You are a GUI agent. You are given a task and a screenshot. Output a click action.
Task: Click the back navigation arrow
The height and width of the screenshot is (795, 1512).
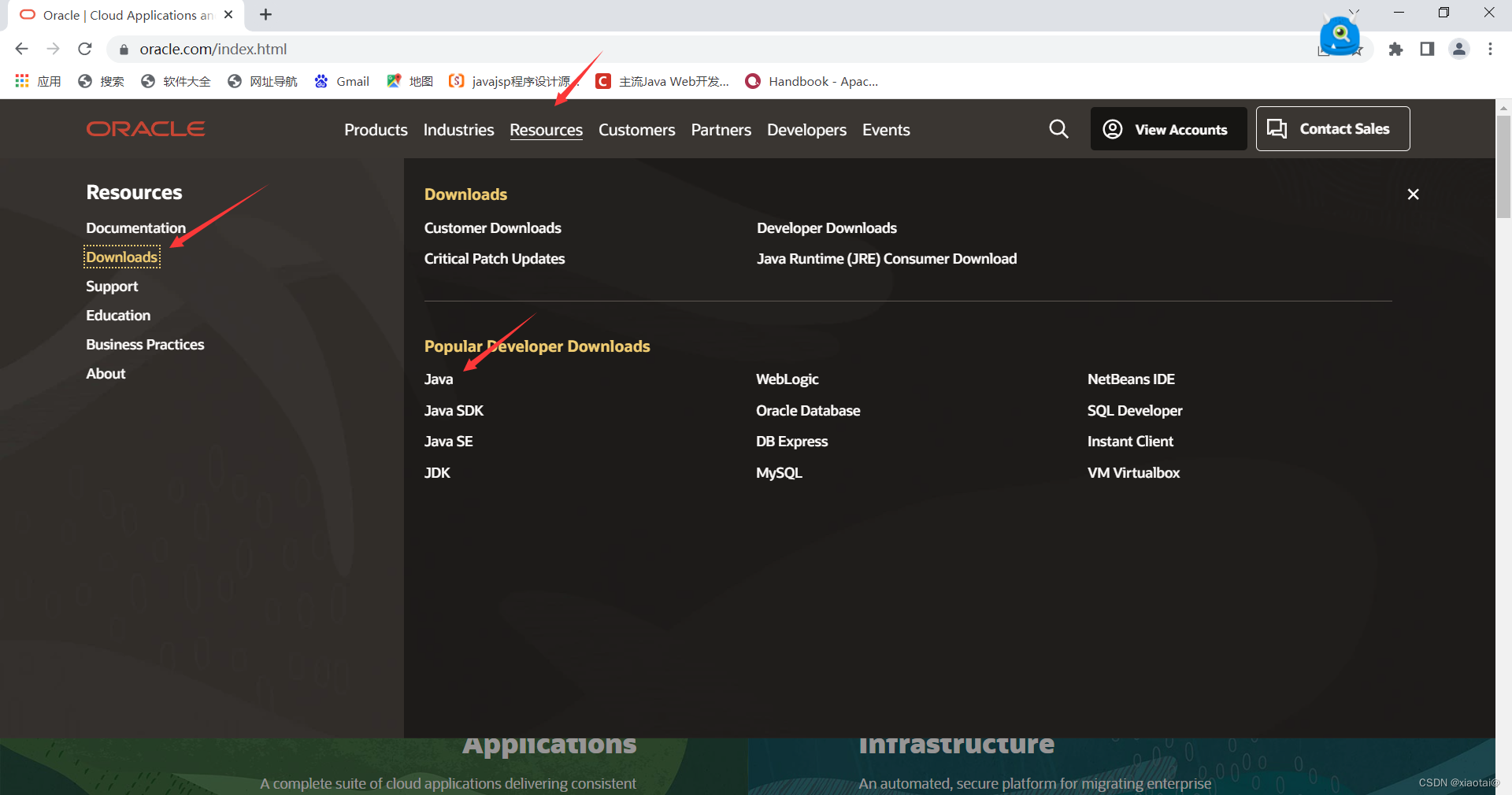pyautogui.click(x=21, y=49)
